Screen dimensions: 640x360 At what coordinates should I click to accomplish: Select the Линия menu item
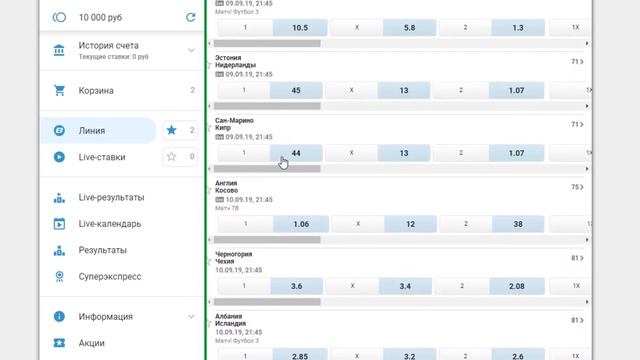[98, 131]
